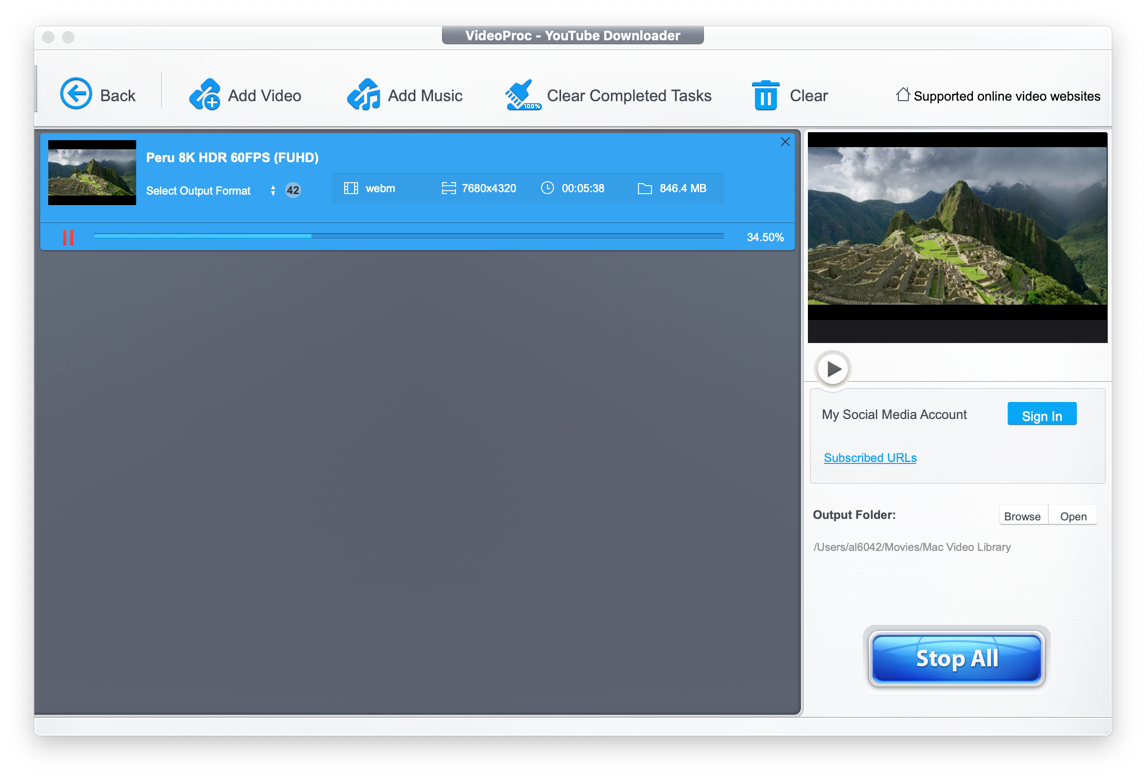Click the Add Music label
Image resolution: width=1146 pixels, height=778 pixels.
(425, 96)
